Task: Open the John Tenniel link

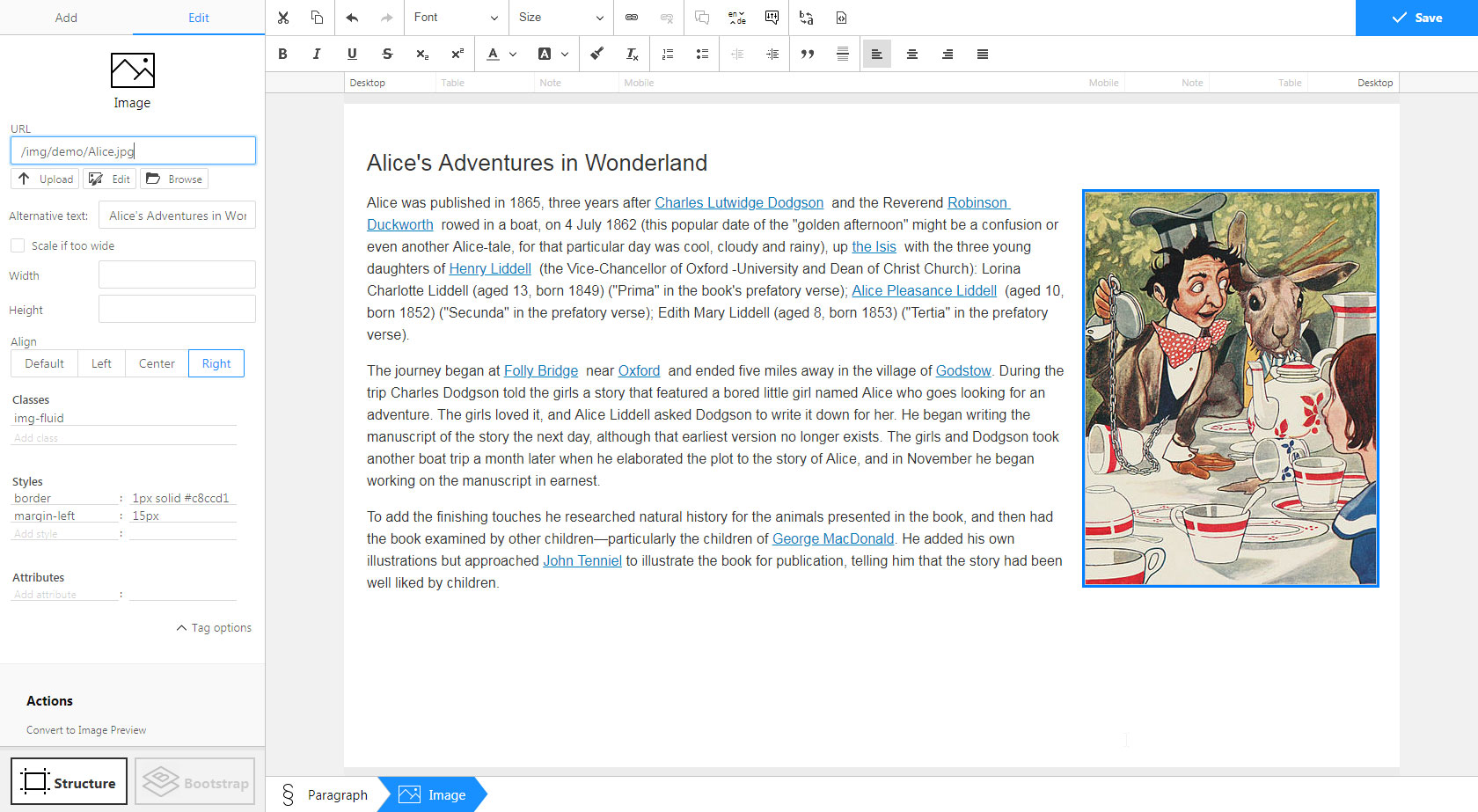Action: (582, 560)
